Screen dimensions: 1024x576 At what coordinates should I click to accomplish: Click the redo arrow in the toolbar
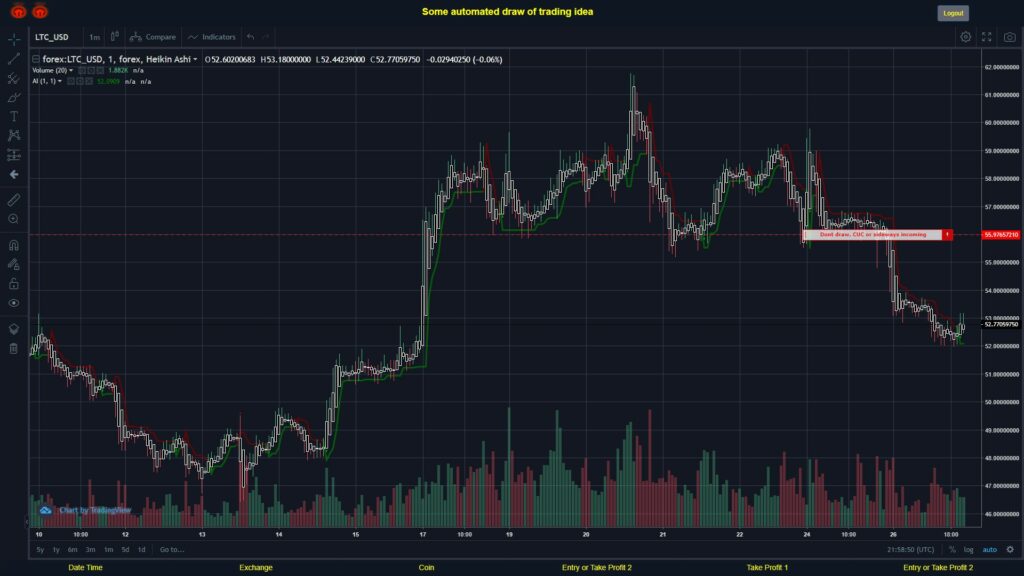(266, 37)
